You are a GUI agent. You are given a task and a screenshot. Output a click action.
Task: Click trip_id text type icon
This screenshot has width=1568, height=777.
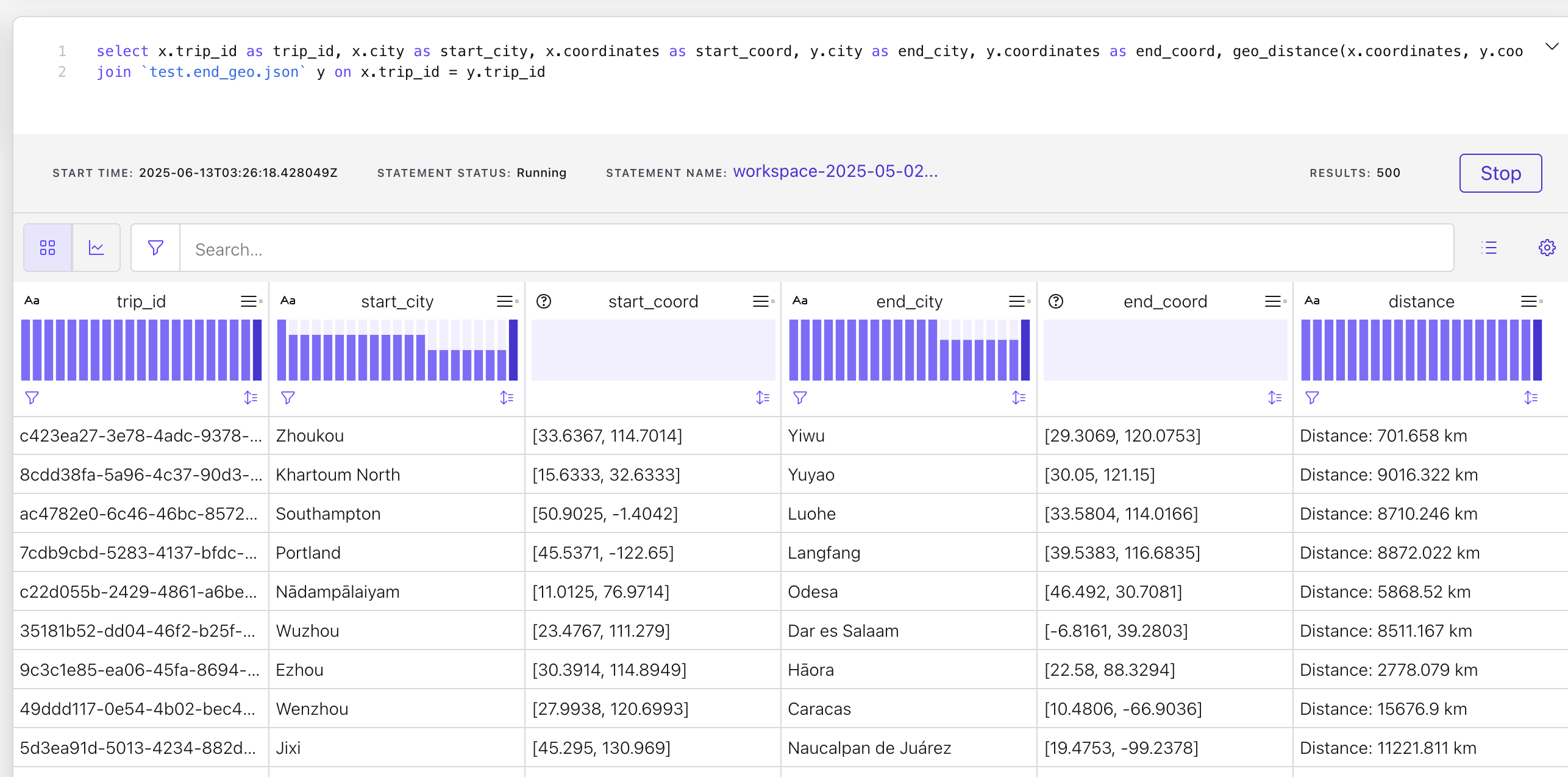point(32,301)
